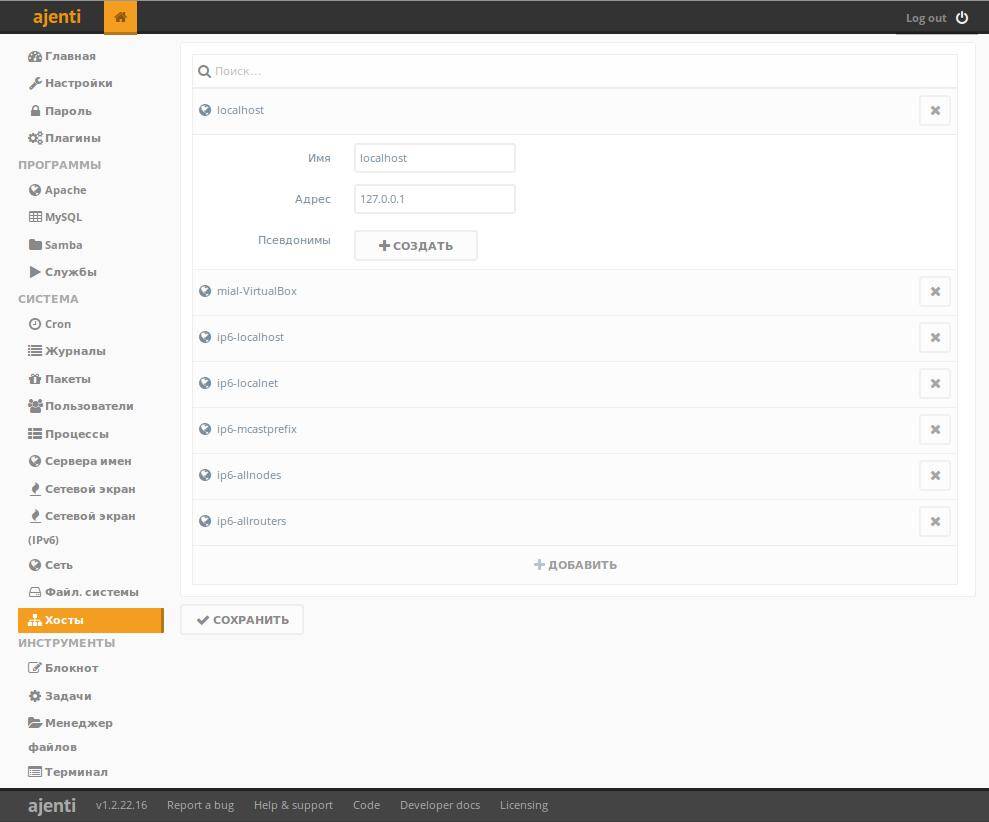This screenshot has height=822, width=989.
Task: Go to Терминал in the sidebar
Action: click(76, 772)
